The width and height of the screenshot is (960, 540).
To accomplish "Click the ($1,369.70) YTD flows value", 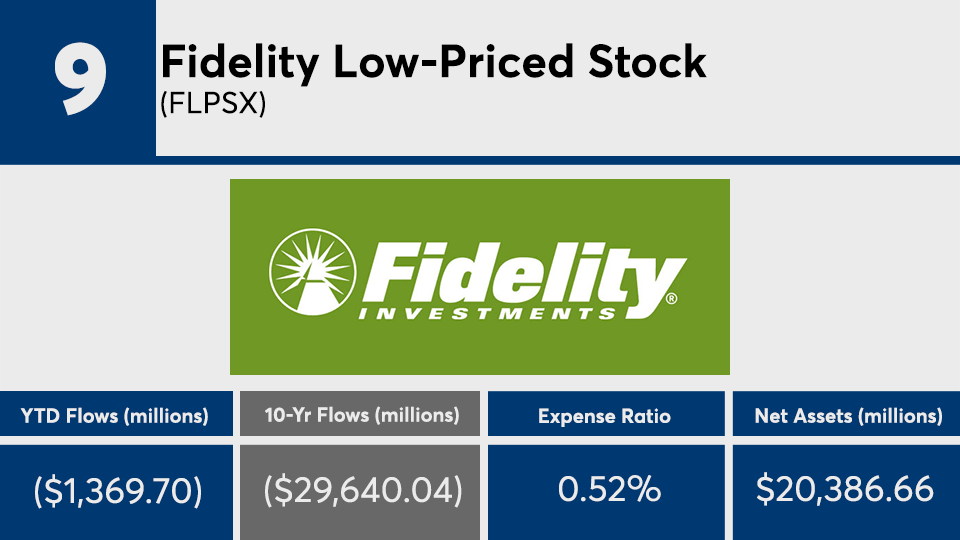I will tap(114, 489).
